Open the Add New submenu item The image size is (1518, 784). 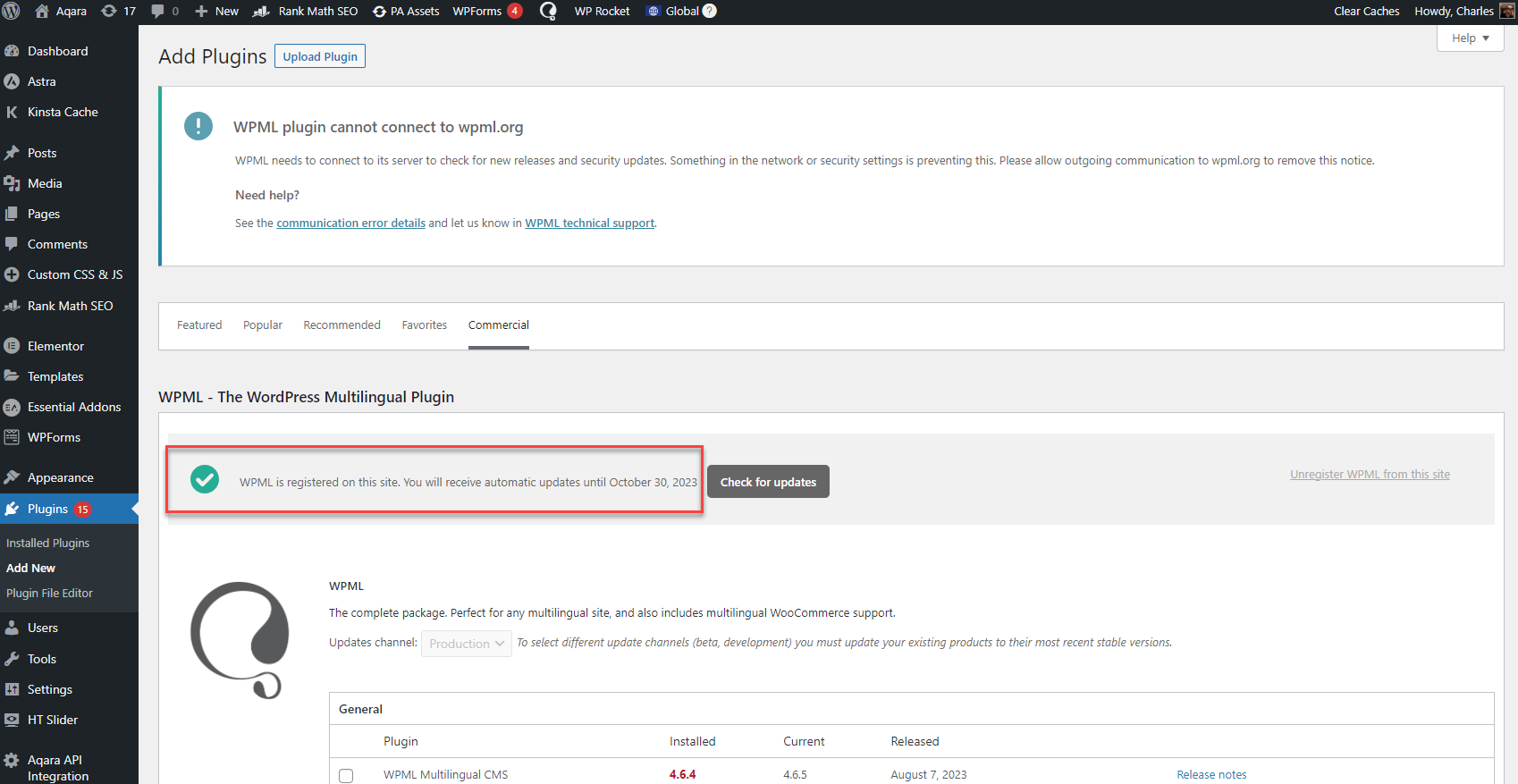[30, 568]
